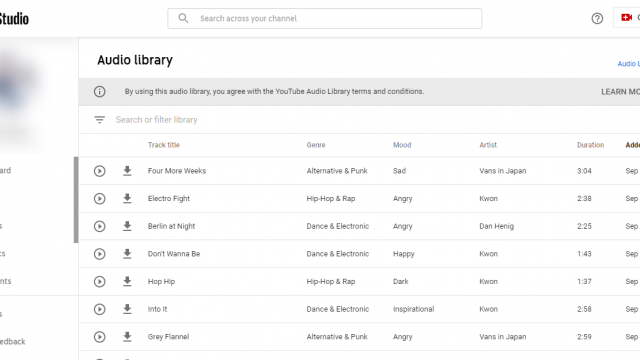Click the red Create camera icon
Screen dimensions: 640x360
click(627, 18)
